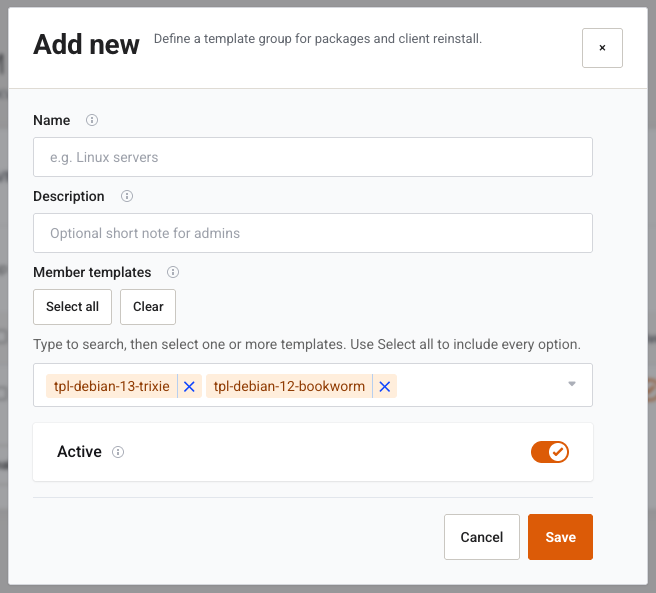This screenshot has height=593, width=656.
Task: Click the tpl-debian-13-trixie tag label
Action: [112, 386]
